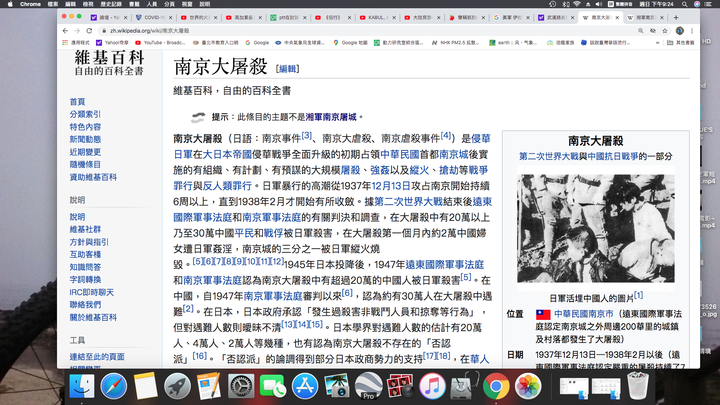Open Photo Booth in the Dock
This screenshot has width=720, height=405.
point(400,386)
